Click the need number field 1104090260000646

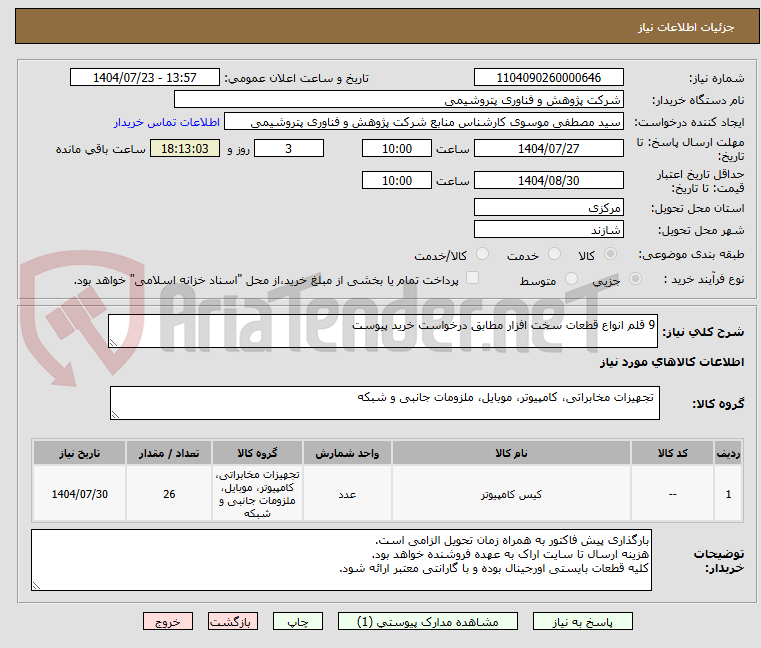(x=548, y=78)
